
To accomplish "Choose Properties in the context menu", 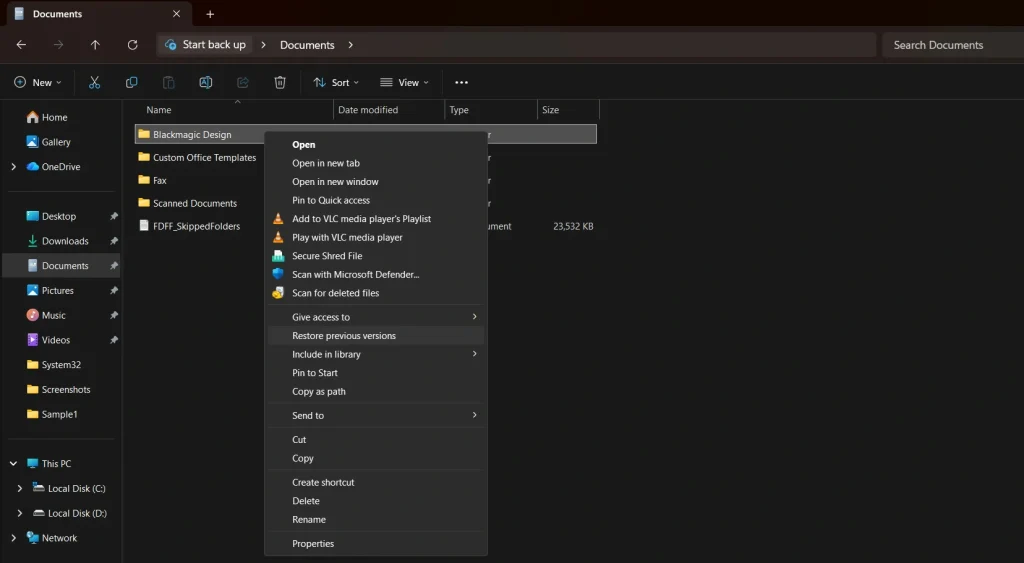I will pyautogui.click(x=376, y=543).
